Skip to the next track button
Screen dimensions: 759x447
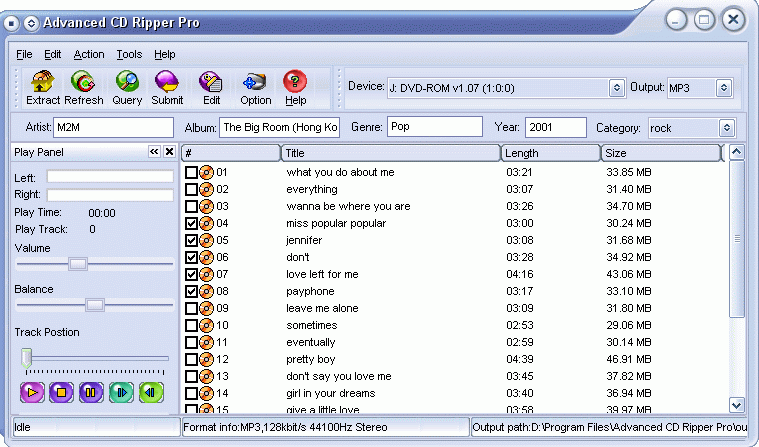pos(121,392)
